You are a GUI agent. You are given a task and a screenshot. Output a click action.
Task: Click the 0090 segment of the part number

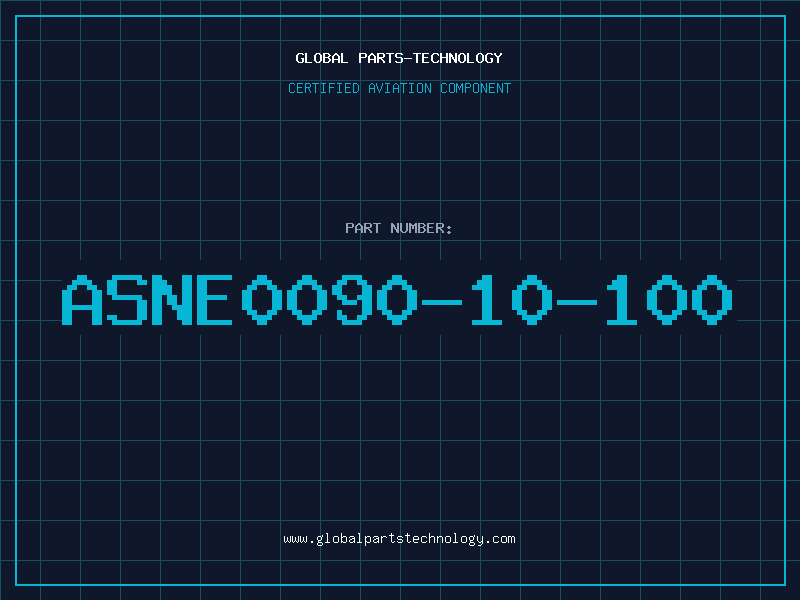[326, 300]
